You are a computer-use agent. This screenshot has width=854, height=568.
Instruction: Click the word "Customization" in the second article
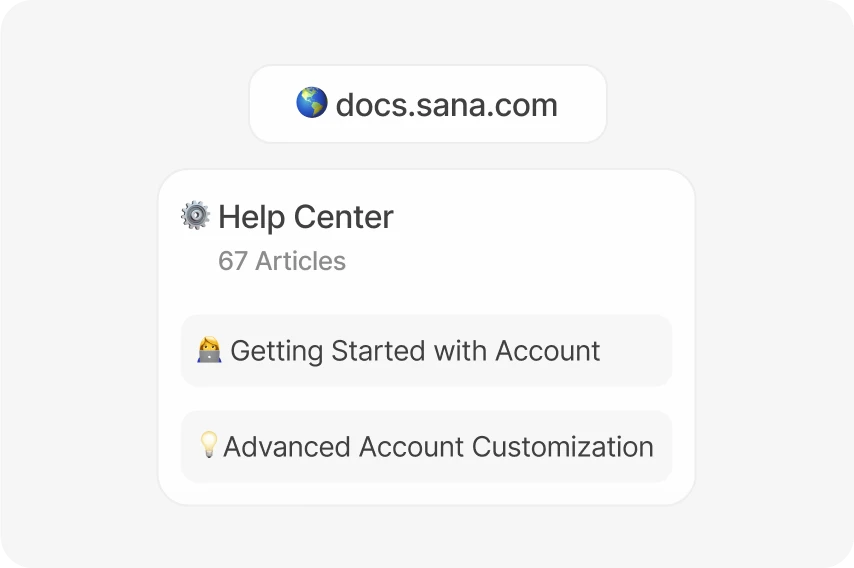coord(562,446)
